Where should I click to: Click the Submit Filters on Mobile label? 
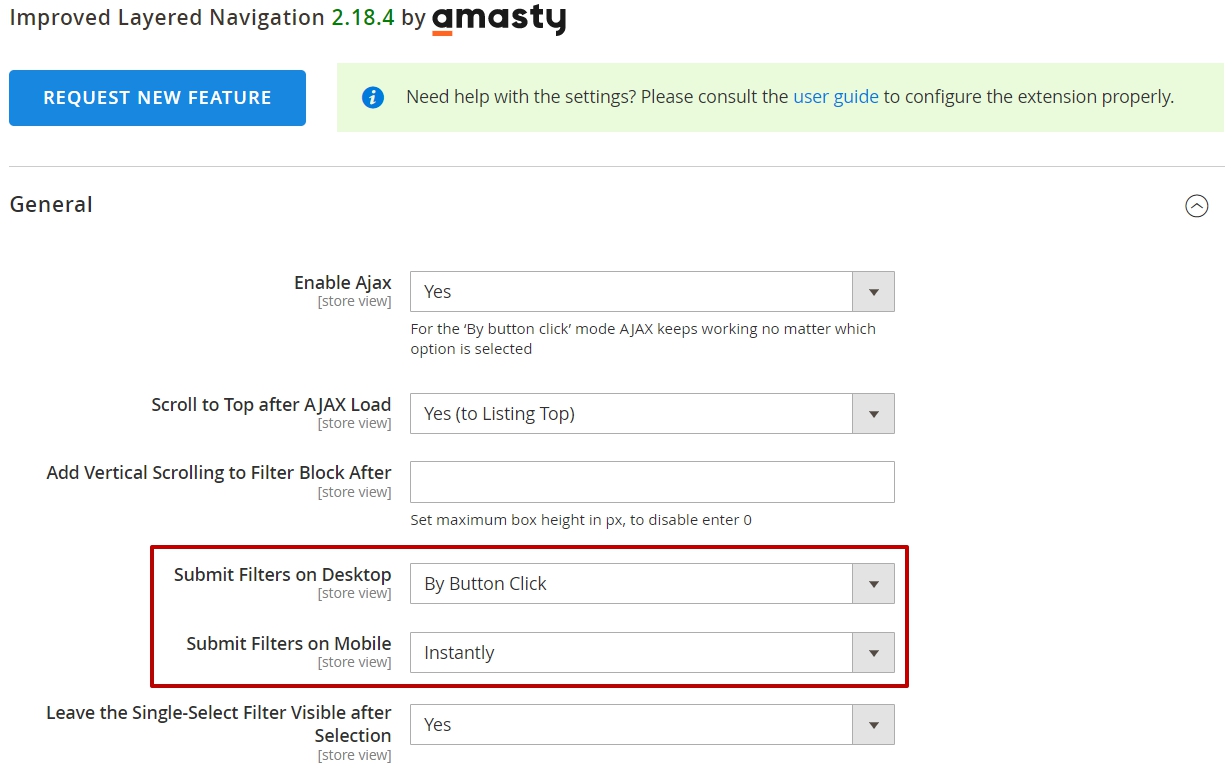coord(289,644)
